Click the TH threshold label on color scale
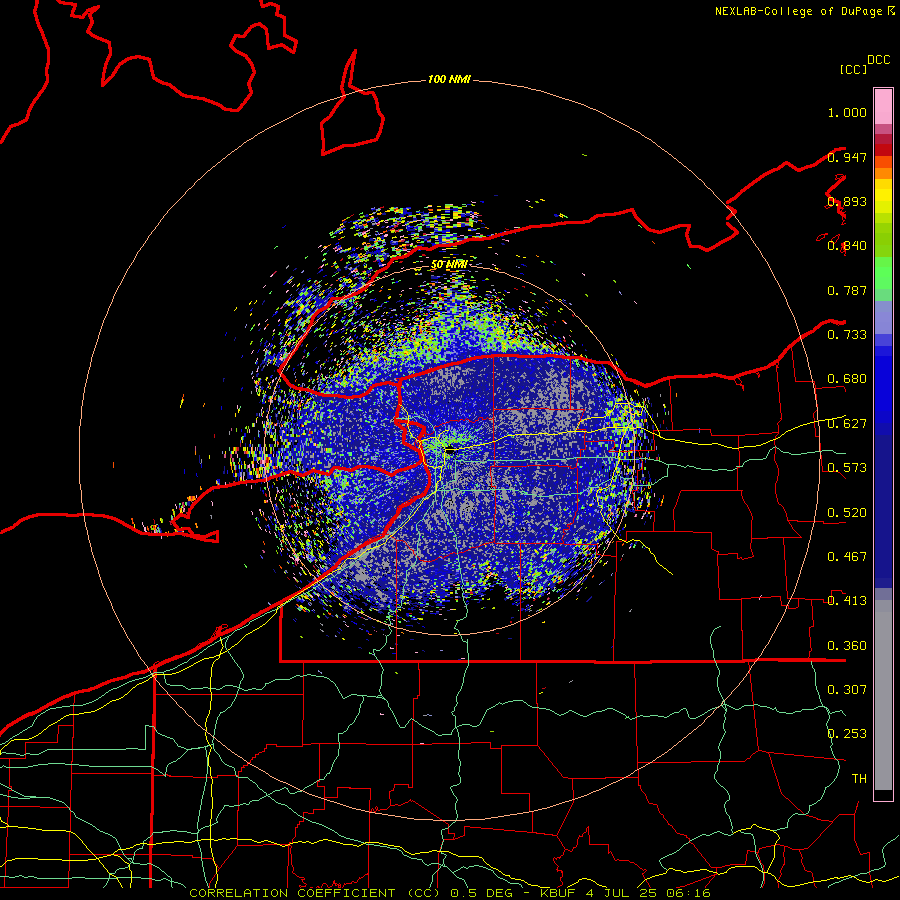900x900 pixels. [859, 778]
